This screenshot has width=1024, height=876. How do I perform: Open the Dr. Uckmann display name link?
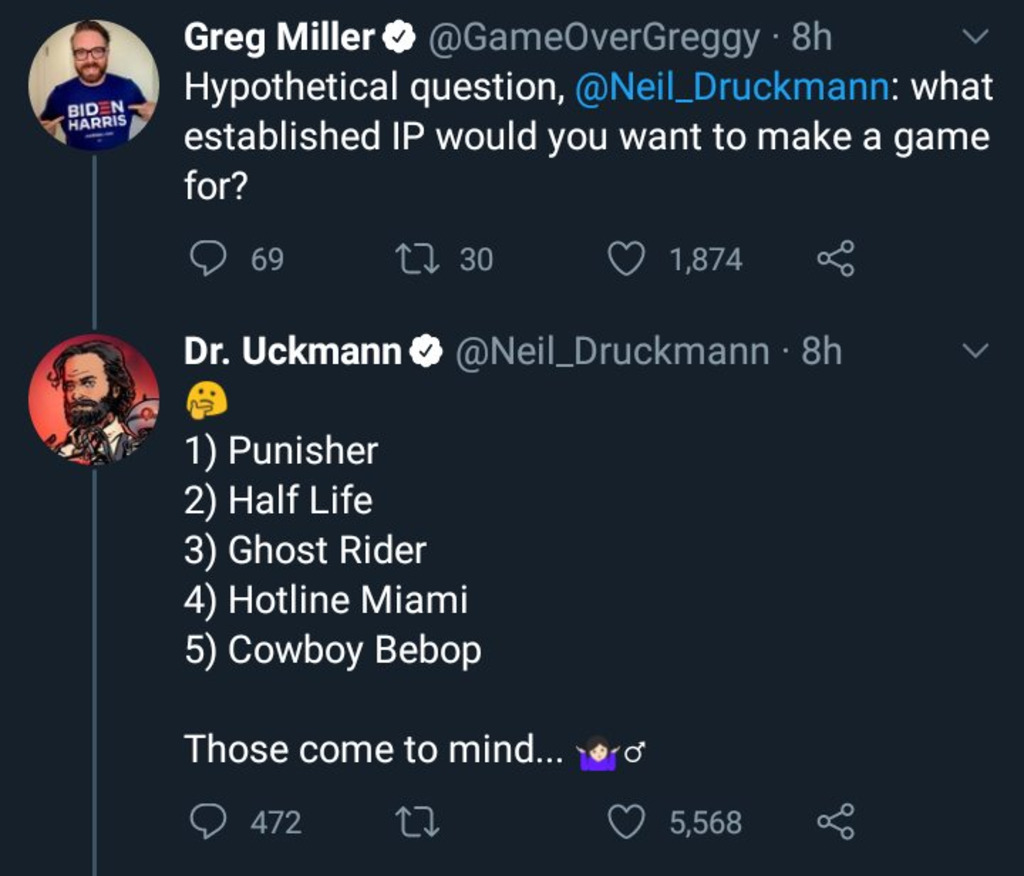[x=292, y=352]
